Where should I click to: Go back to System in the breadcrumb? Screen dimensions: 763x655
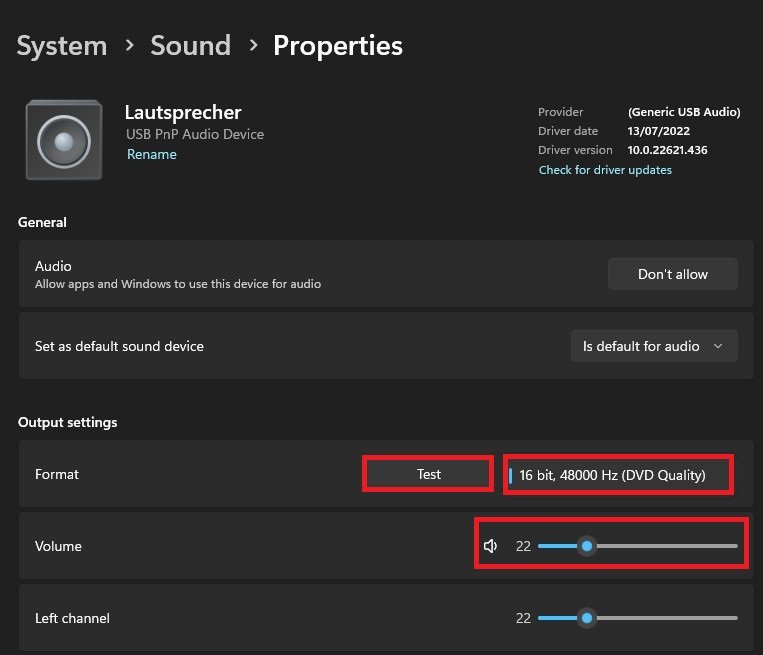point(61,46)
